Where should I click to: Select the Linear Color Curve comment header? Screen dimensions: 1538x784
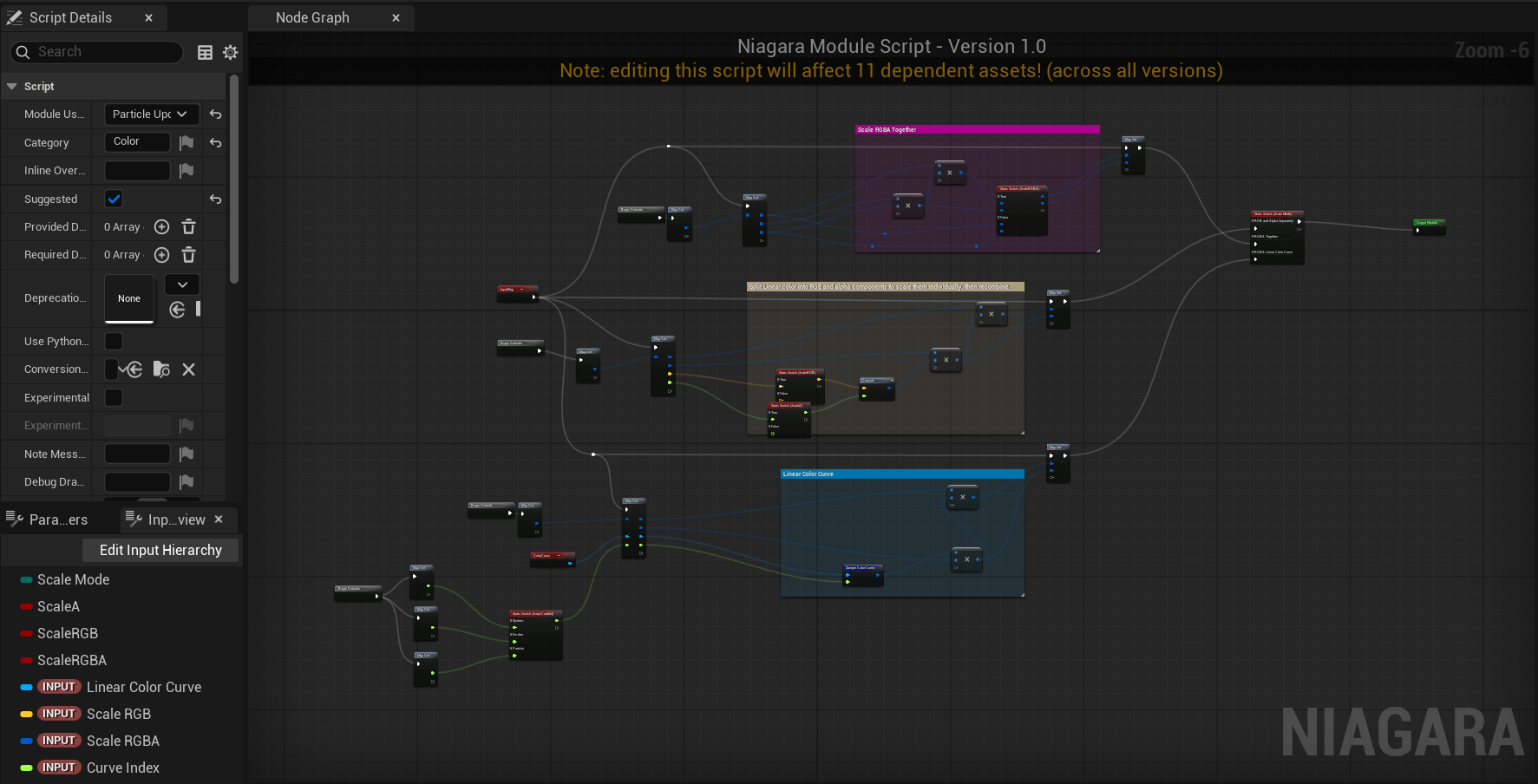click(902, 474)
